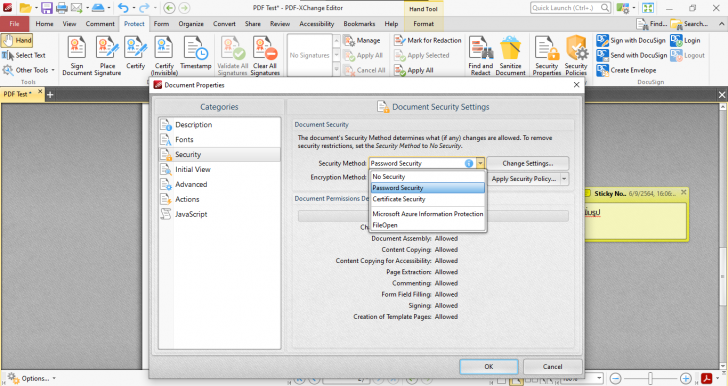Click new tab plus button

[50, 95]
